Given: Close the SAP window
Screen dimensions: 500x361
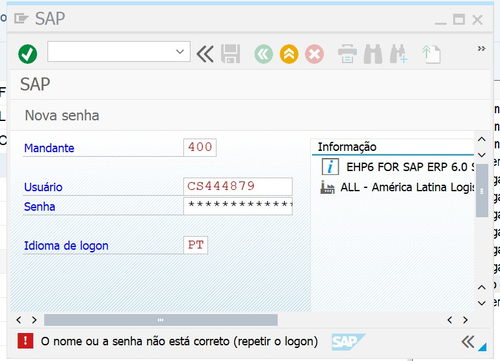Looking at the screenshot, I should (x=478, y=20).
